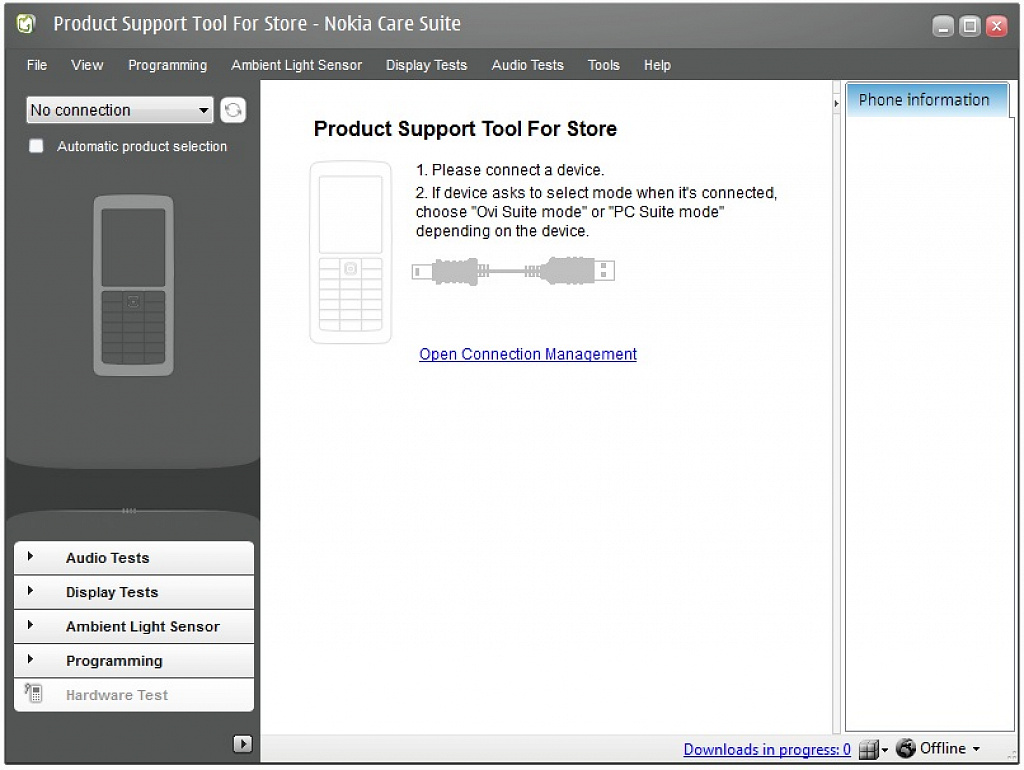Select the Phone information tab
This screenshot has width=1024, height=770.
coord(927,100)
